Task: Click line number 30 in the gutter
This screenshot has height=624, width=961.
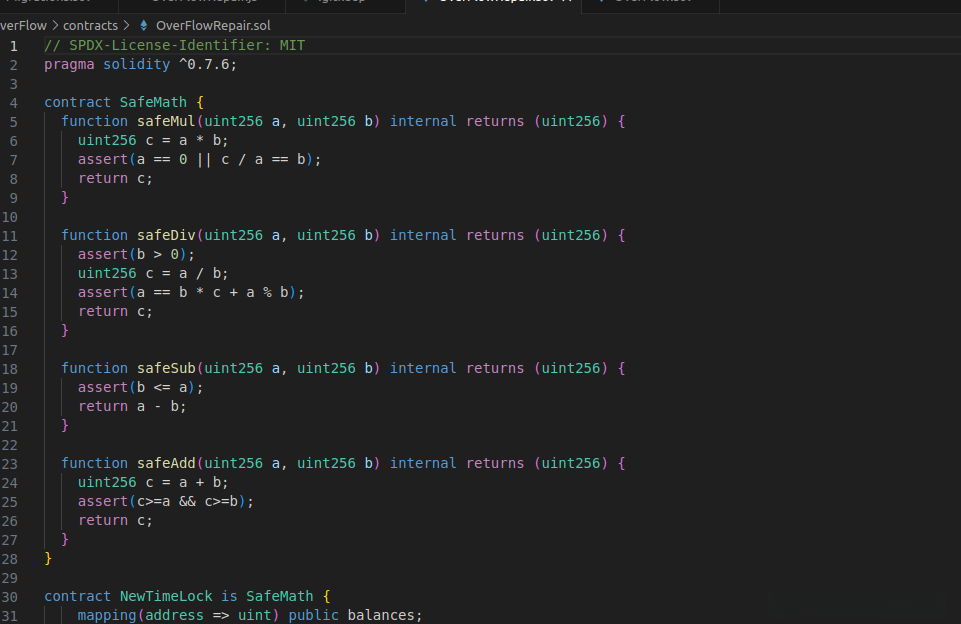Action: tap(10, 598)
